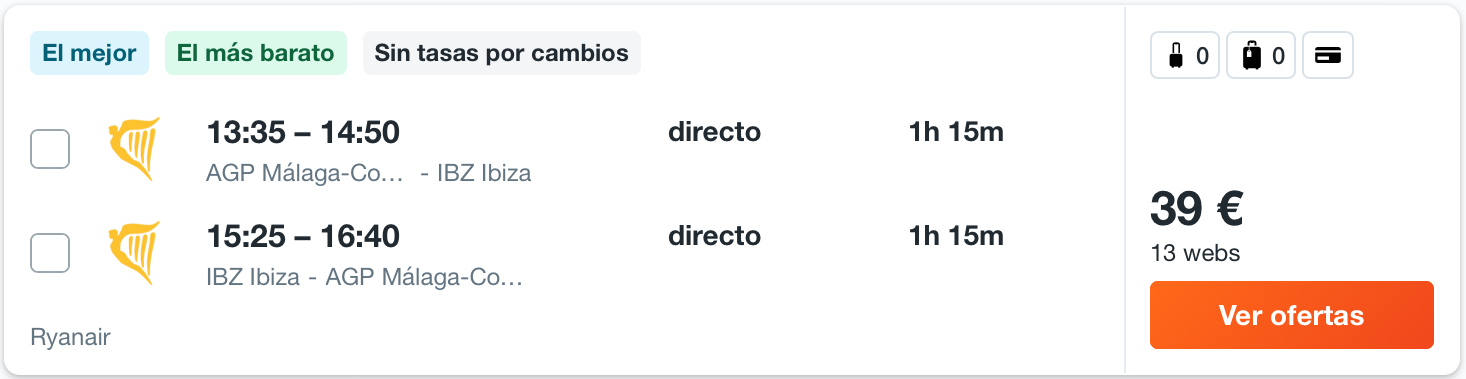Click the return flight 1h 15m duration
Viewport: 1466px width, 379px height.
click(956, 236)
